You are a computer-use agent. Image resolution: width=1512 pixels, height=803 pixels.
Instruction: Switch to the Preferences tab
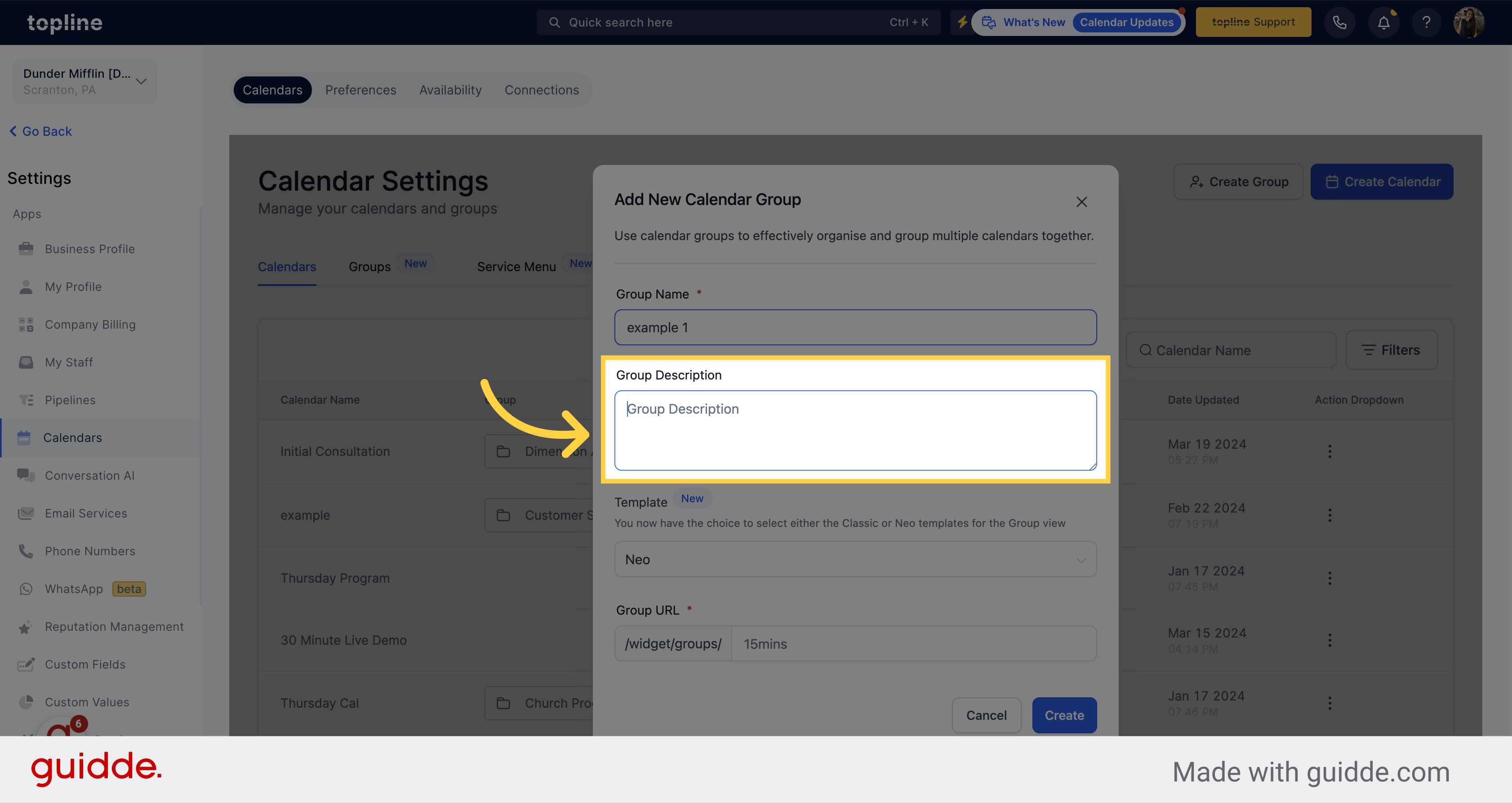[x=360, y=90]
